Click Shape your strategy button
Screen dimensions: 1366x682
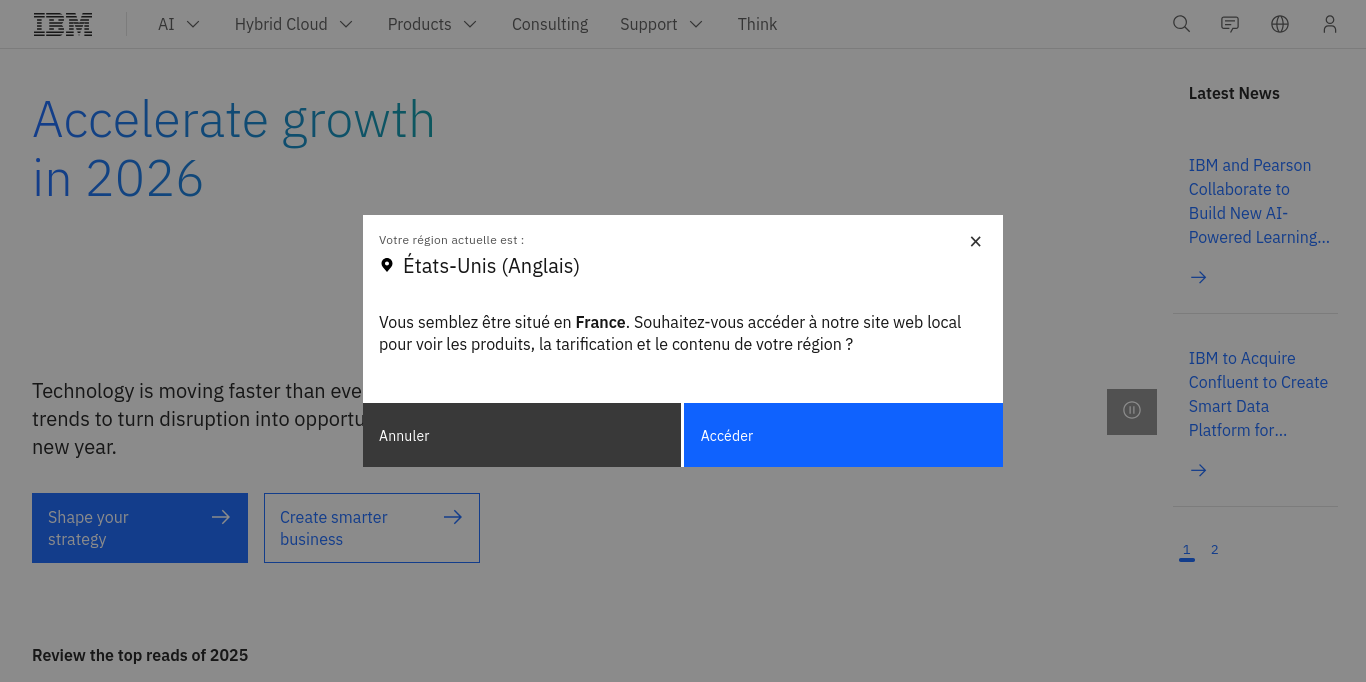(x=139, y=528)
